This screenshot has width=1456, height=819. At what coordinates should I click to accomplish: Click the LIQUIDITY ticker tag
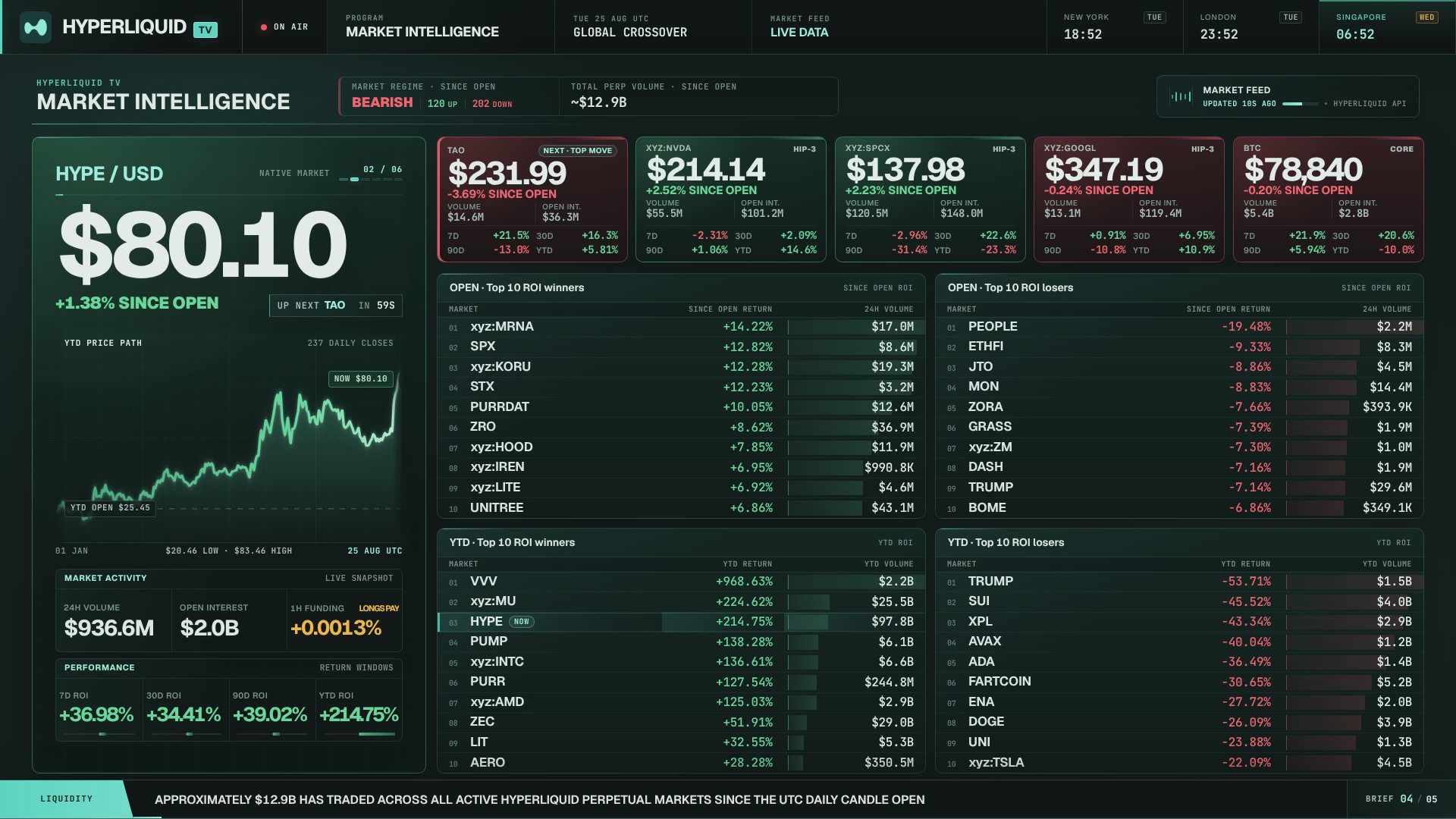[x=67, y=799]
